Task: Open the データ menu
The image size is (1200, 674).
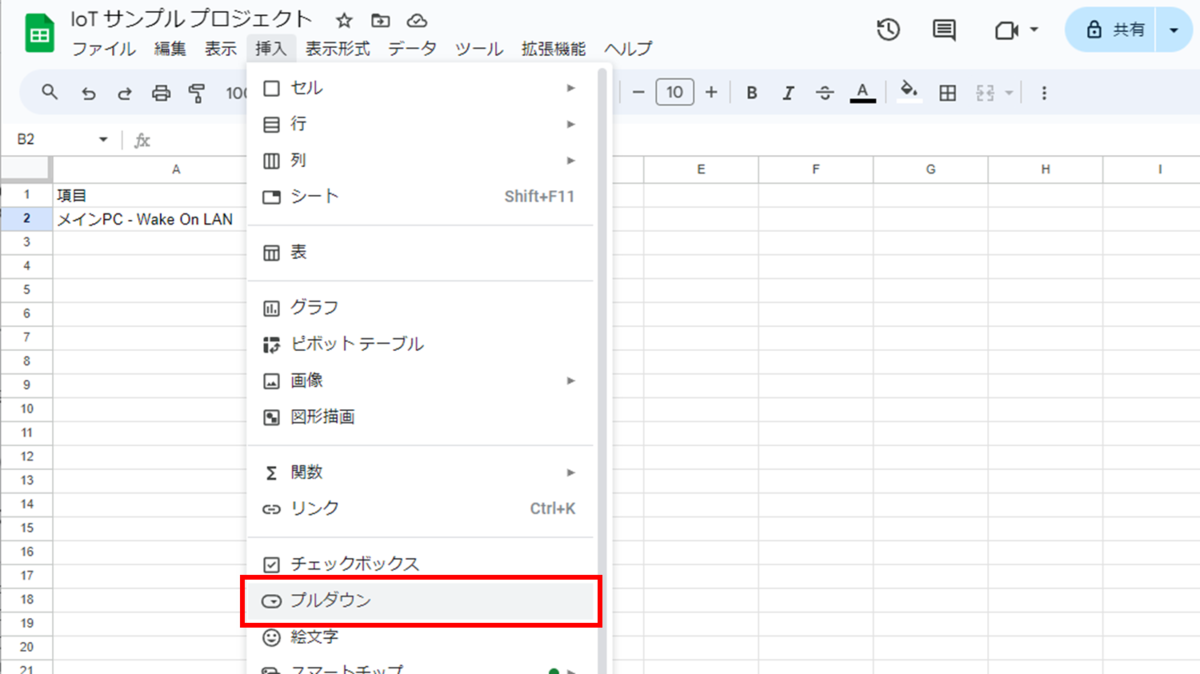Action: (x=412, y=49)
